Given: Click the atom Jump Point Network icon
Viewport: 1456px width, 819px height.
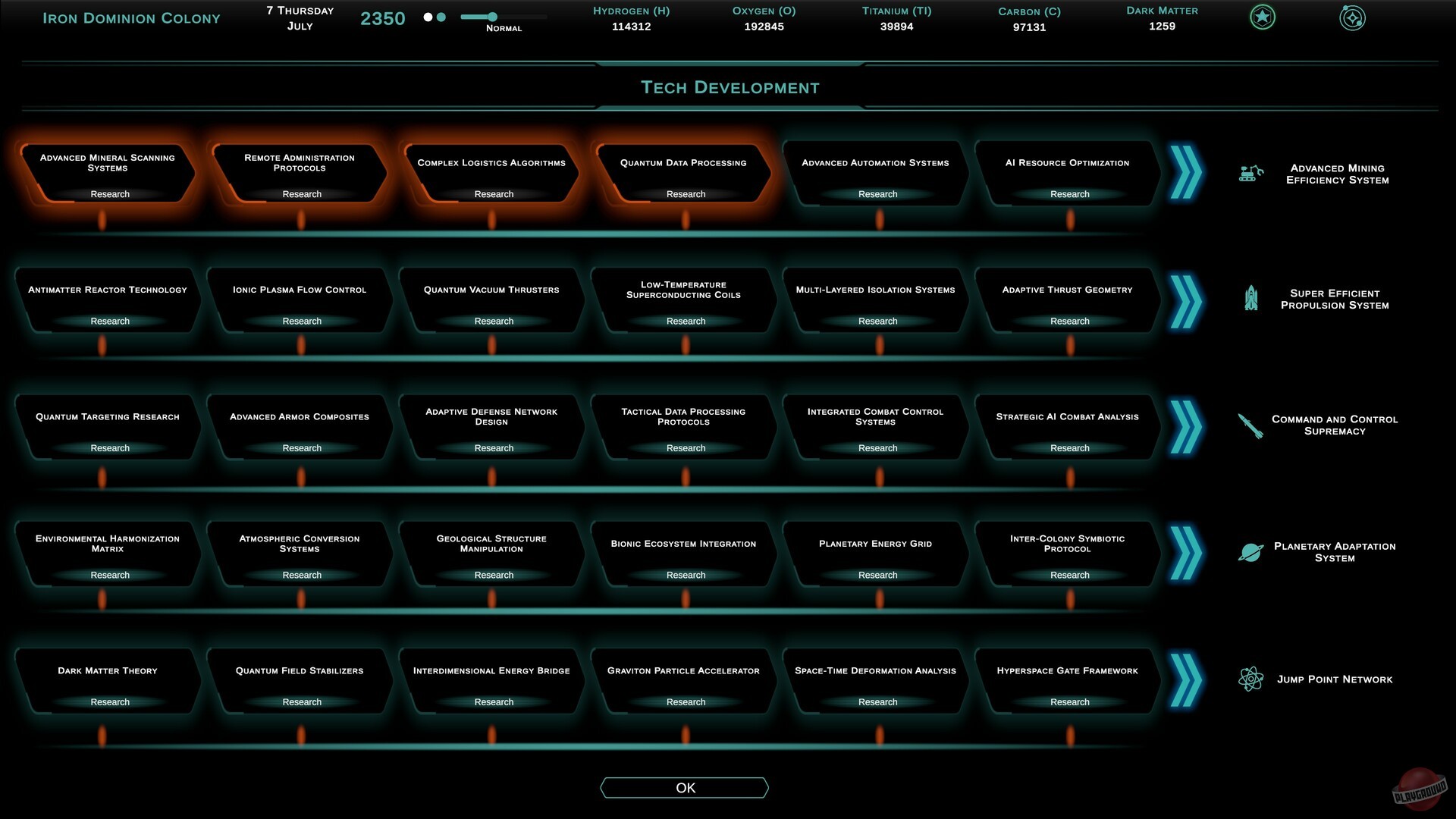Looking at the screenshot, I should (1250, 679).
